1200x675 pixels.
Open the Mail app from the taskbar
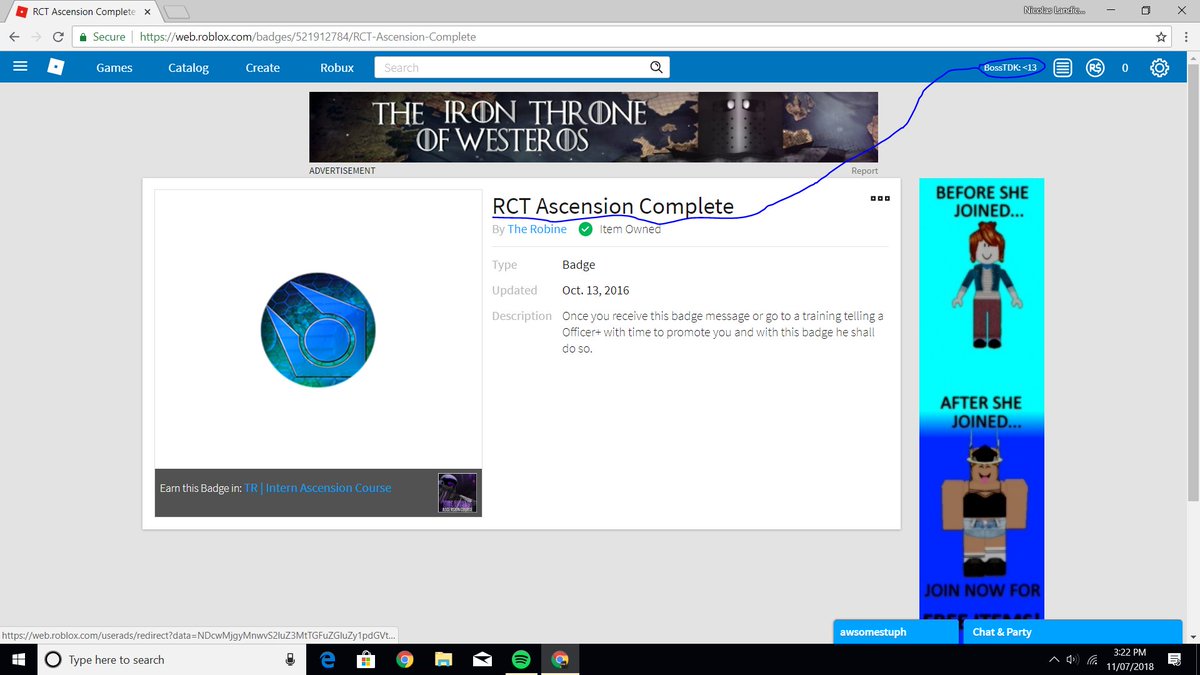[482, 659]
